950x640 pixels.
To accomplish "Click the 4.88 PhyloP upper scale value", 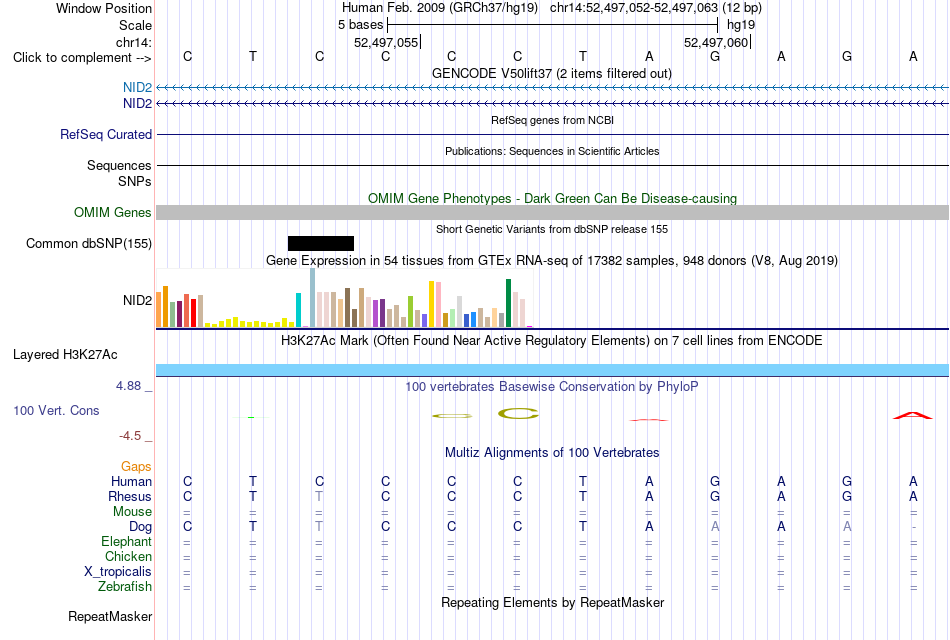I will [x=128, y=385].
